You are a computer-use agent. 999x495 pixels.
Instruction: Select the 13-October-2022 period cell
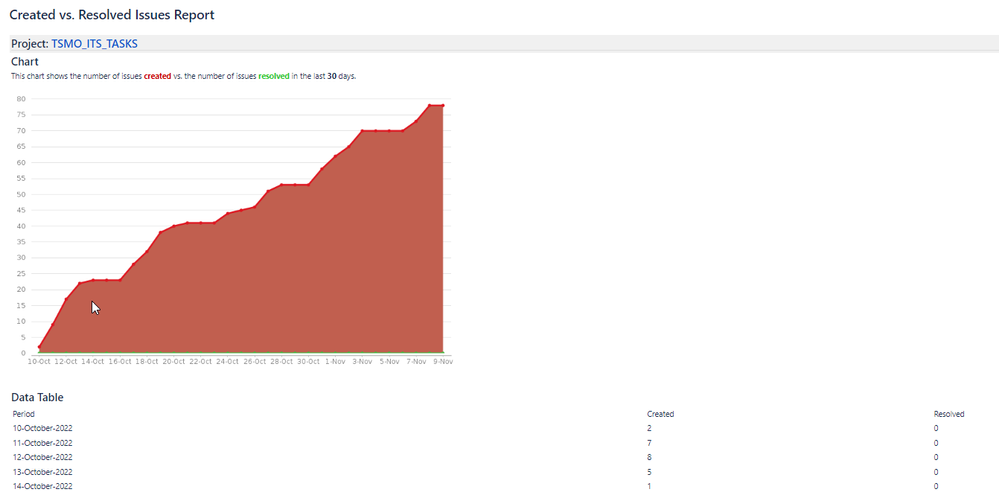[x=43, y=472]
